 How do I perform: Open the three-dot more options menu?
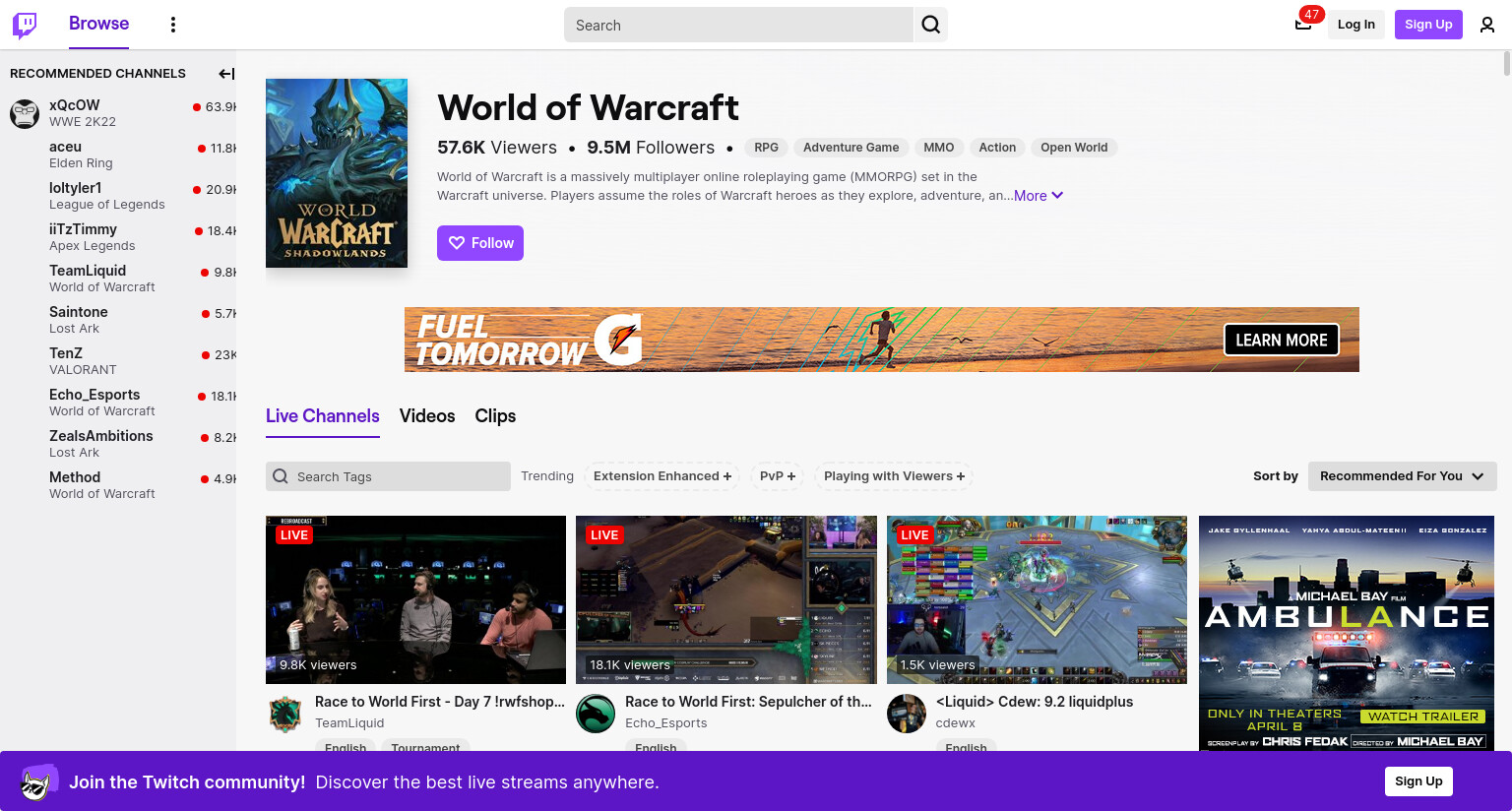tap(173, 25)
